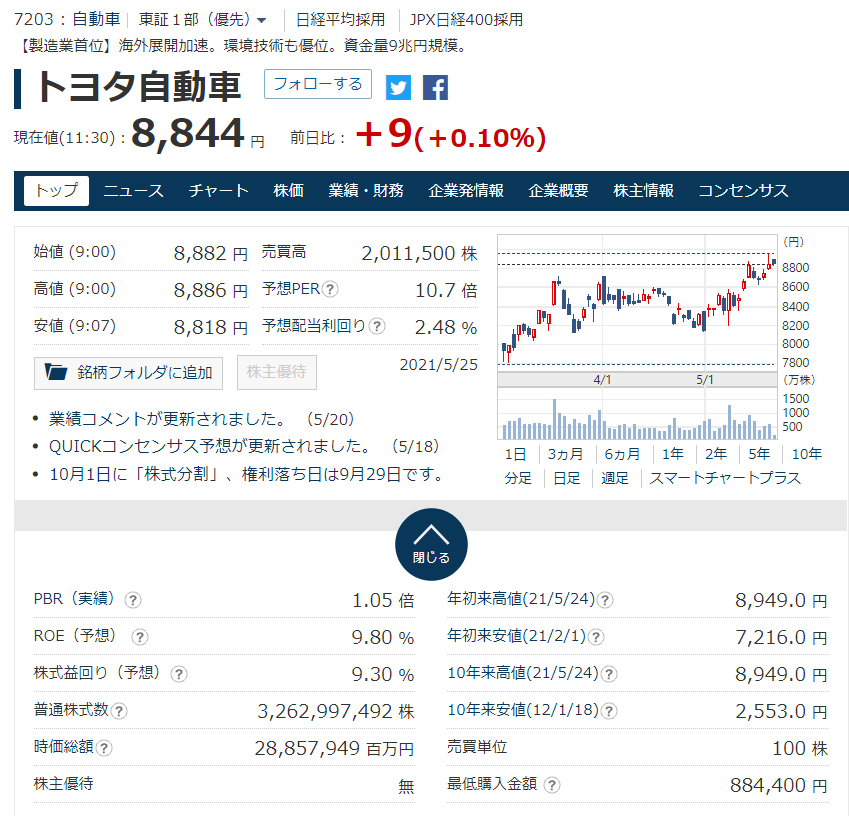
Task: Go to the 株価 tab
Action: [x=289, y=191]
